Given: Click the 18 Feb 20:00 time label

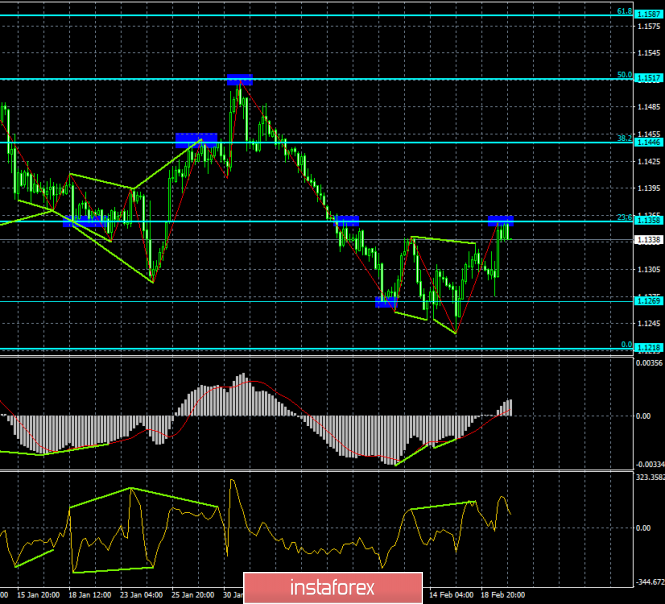Looking at the screenshot, I should click(x=503, y=595).
